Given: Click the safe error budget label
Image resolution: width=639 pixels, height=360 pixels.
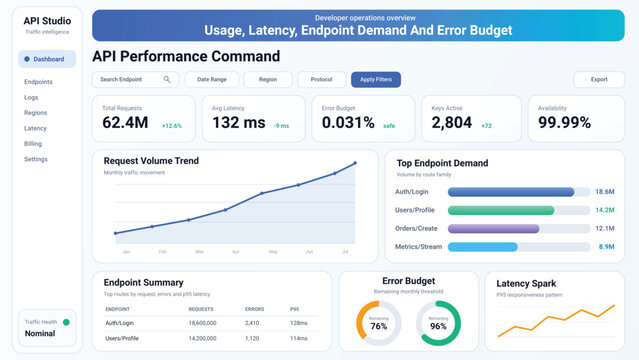Looking at the screenshot, I should coord(389,126).
